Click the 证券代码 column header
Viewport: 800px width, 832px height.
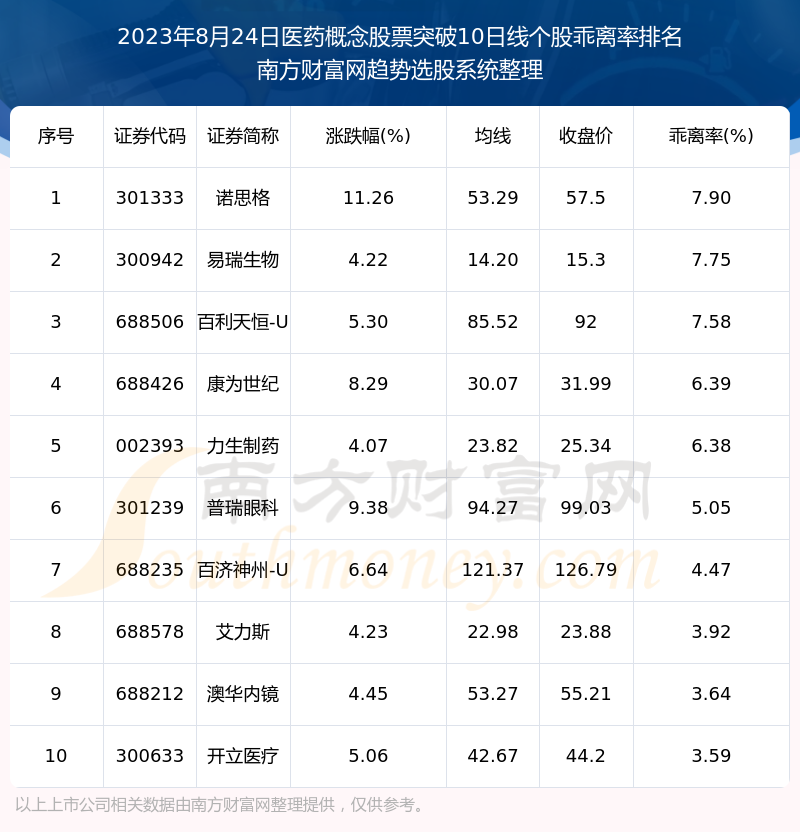click(x=150, y=136)
